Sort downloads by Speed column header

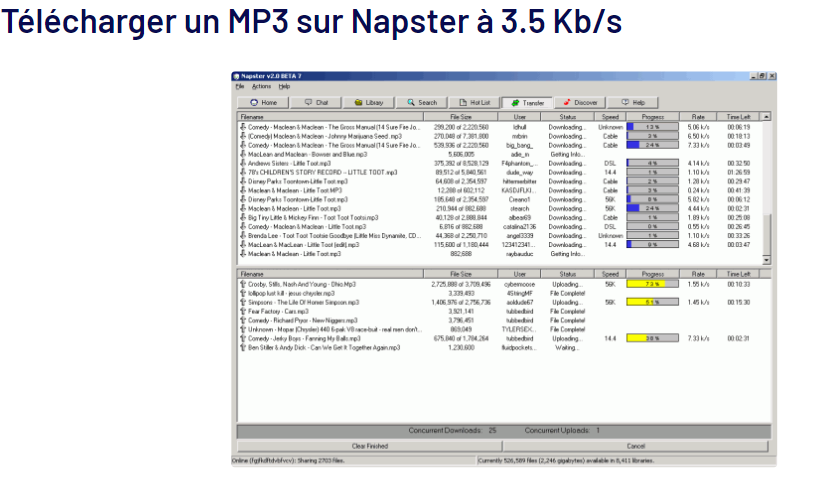[x=610, y=117]
